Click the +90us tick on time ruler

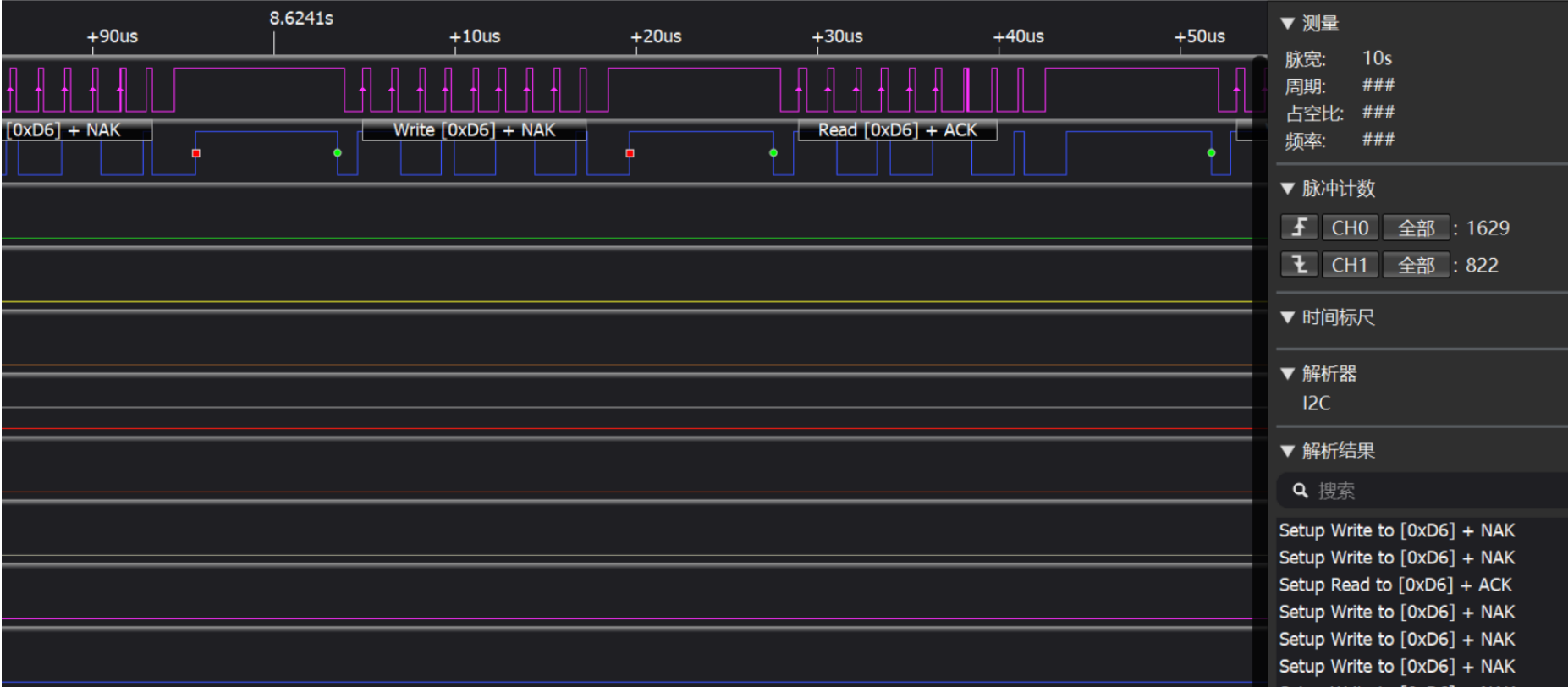point(113,36)
